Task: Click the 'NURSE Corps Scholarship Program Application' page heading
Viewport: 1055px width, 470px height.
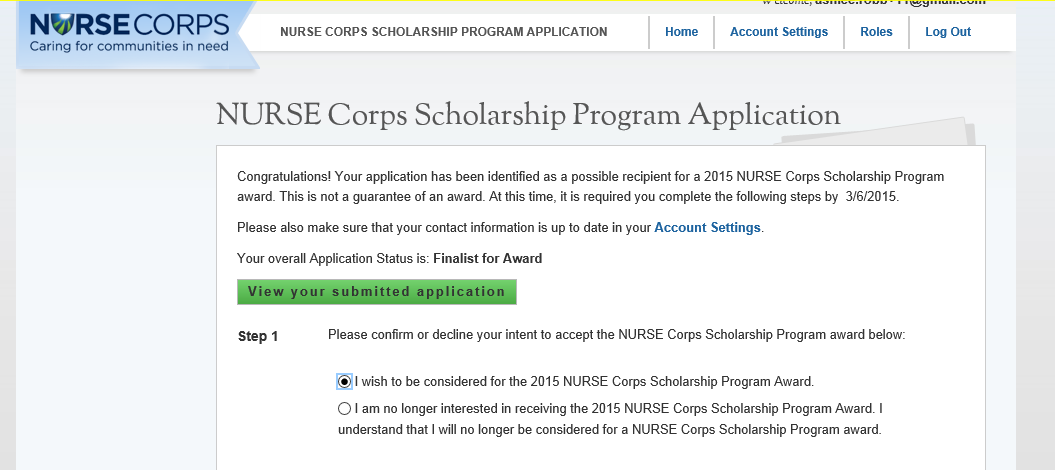Action: (528, 116)
